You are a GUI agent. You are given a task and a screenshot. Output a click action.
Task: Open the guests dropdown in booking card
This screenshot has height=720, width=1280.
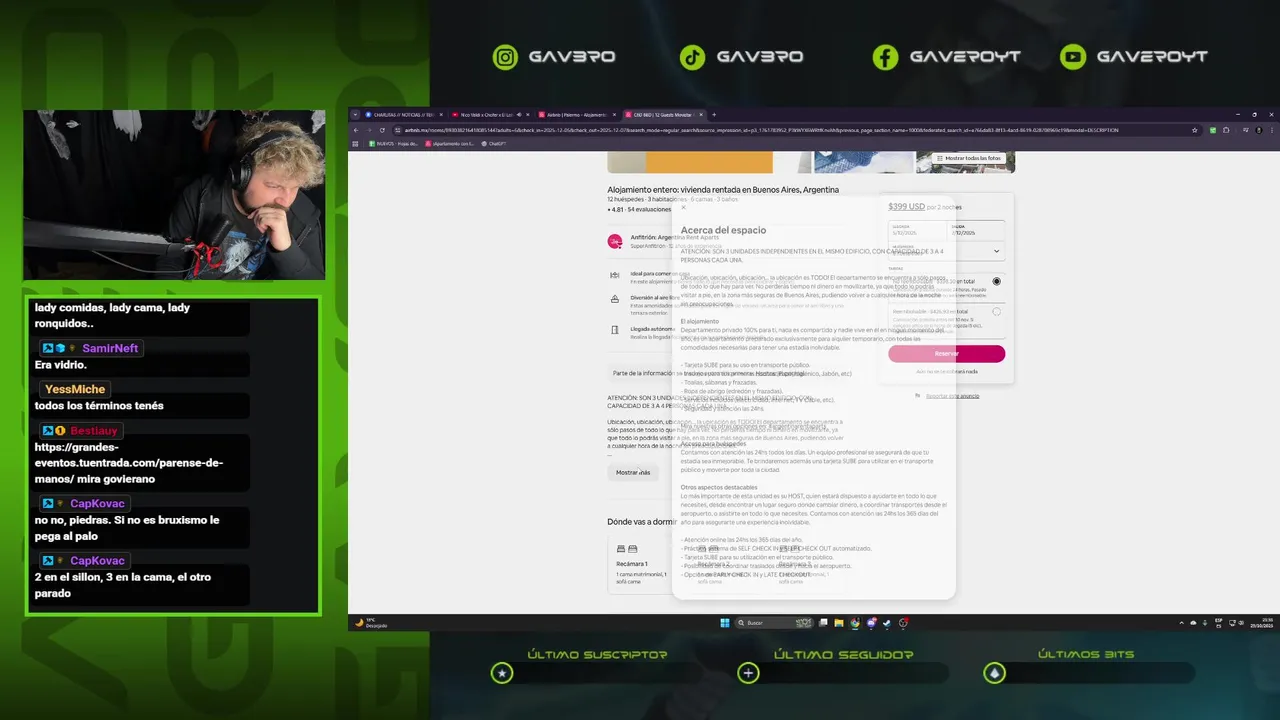[946, 251]
